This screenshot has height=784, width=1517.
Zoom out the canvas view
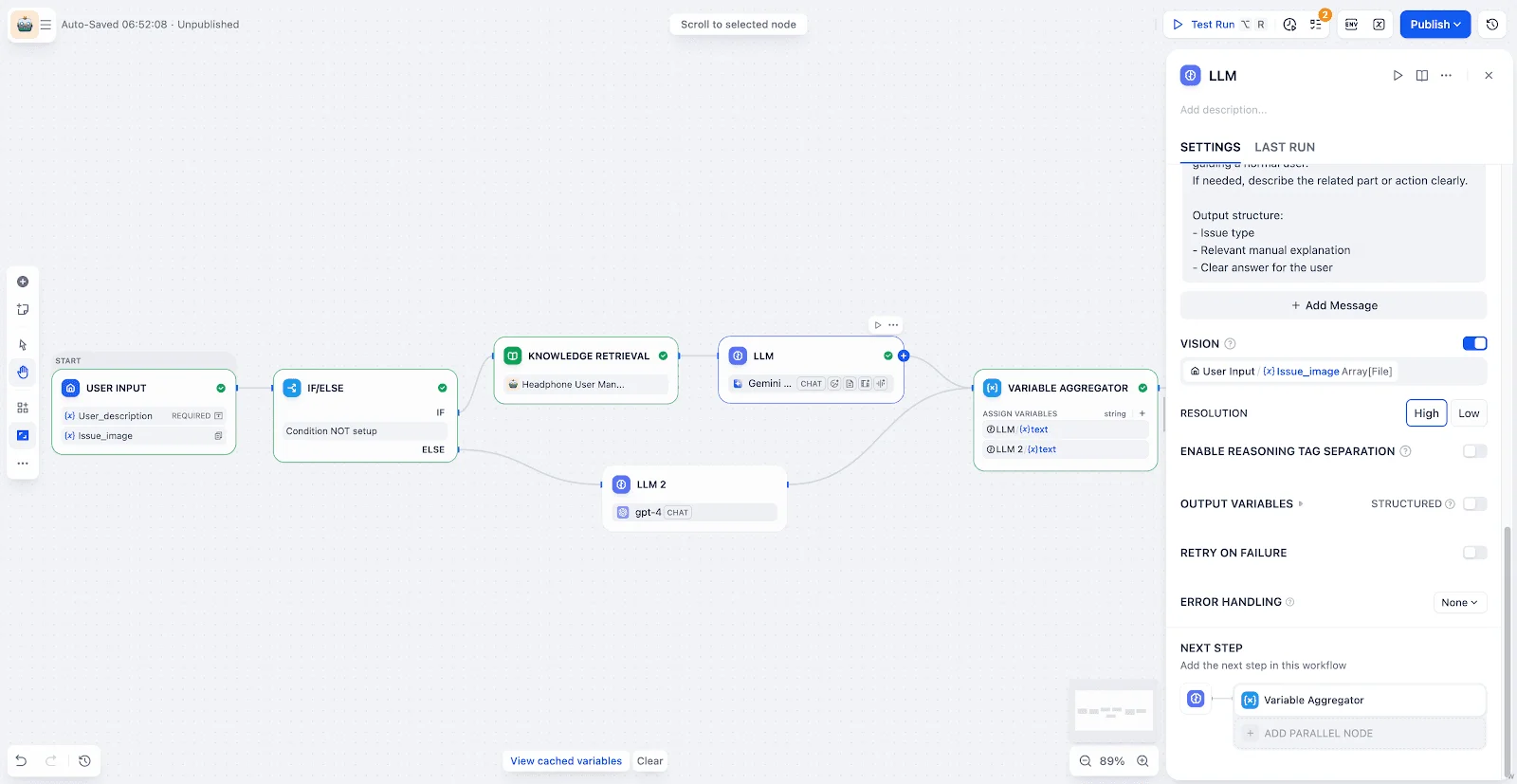click(x=1086, y=760)
